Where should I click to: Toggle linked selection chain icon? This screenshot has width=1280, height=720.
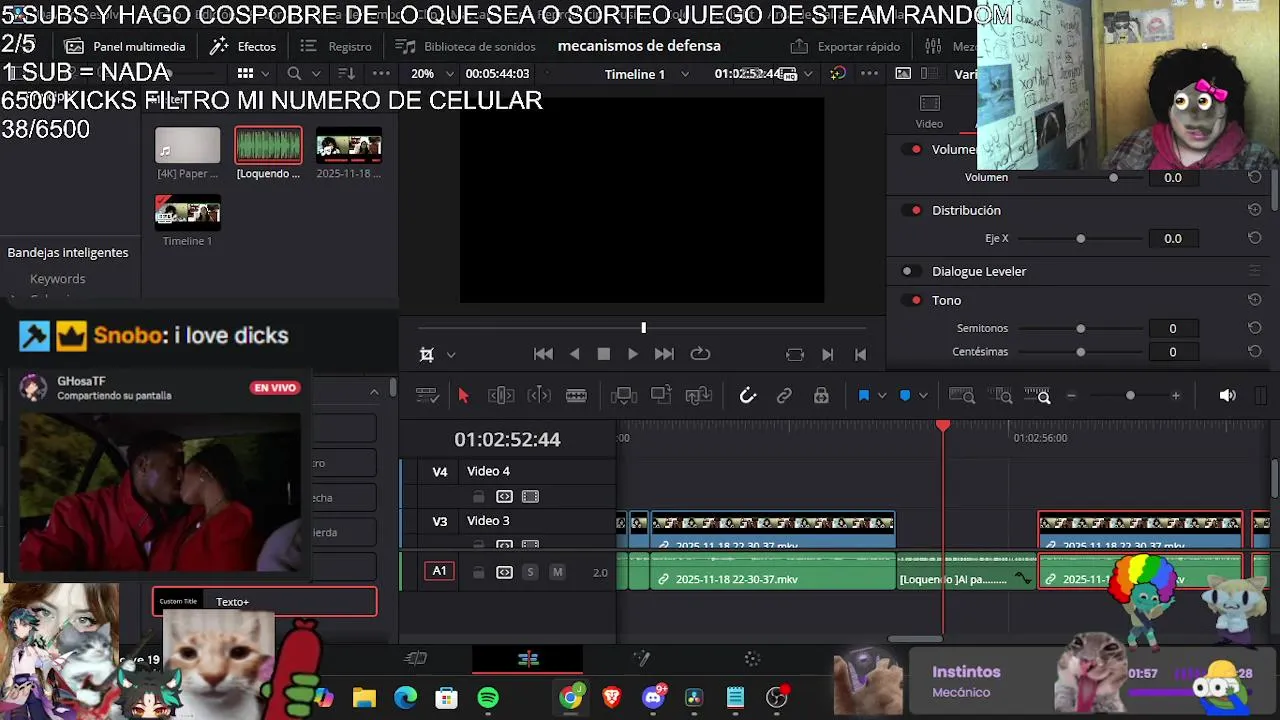[x=784, y=396]
